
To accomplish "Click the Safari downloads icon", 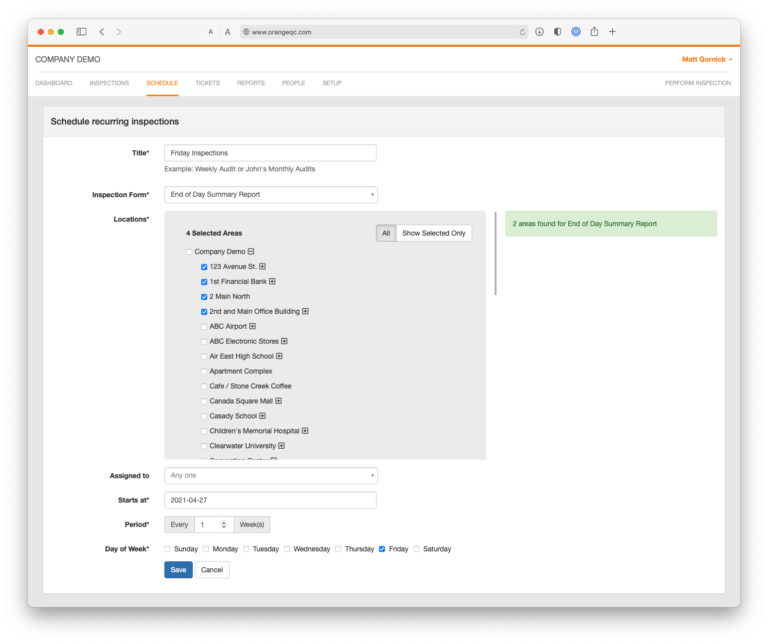I will [539, 32].
